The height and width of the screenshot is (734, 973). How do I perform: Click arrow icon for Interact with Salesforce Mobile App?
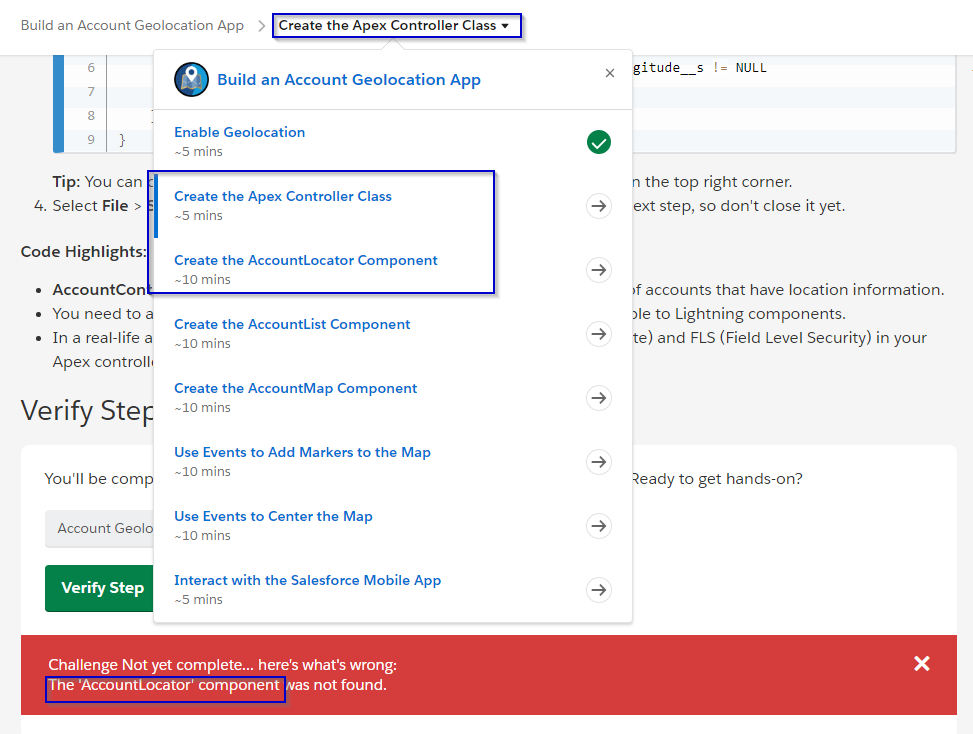(x=598, y=590)
